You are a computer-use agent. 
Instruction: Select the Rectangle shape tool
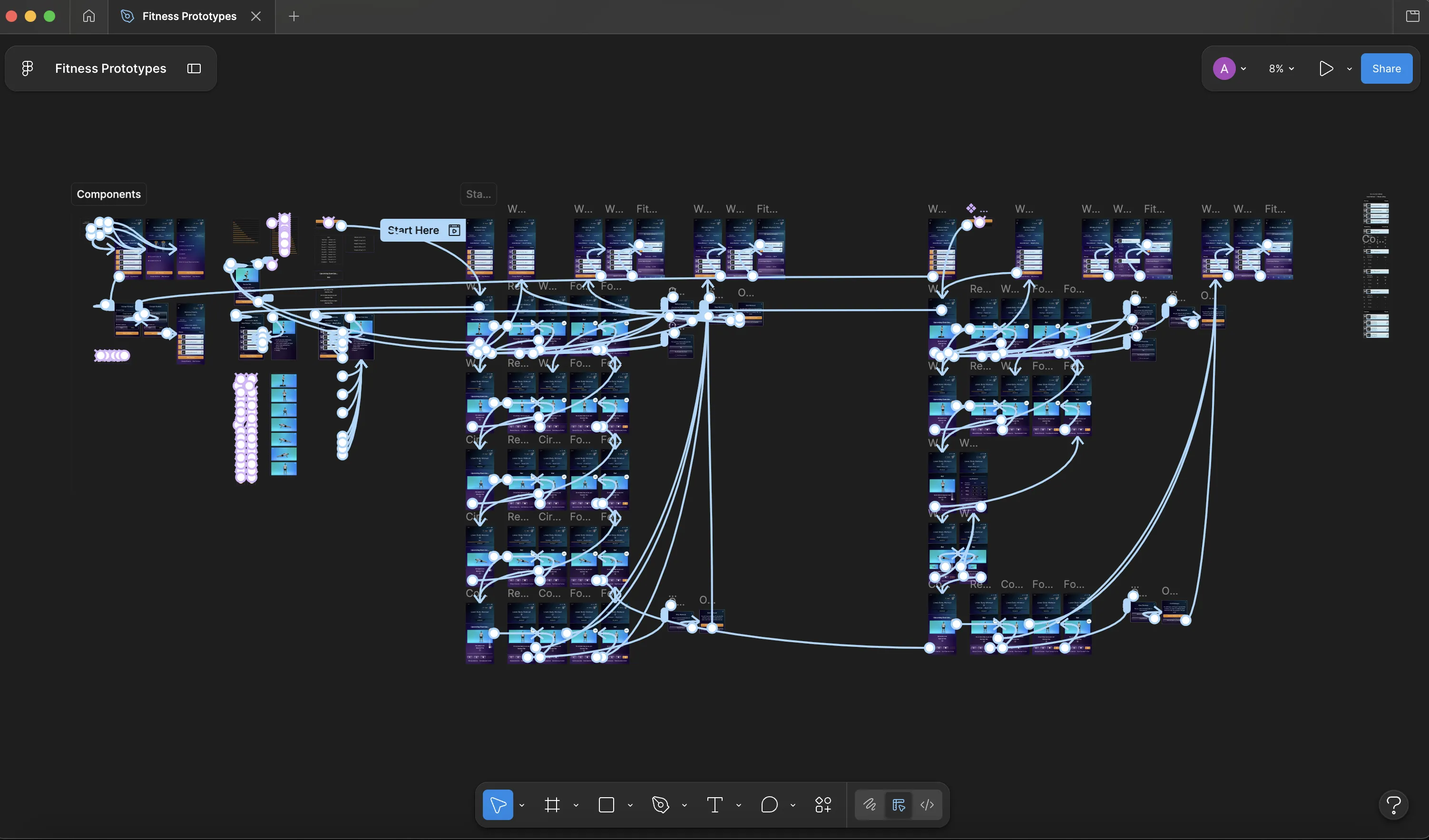pos(606,804)
